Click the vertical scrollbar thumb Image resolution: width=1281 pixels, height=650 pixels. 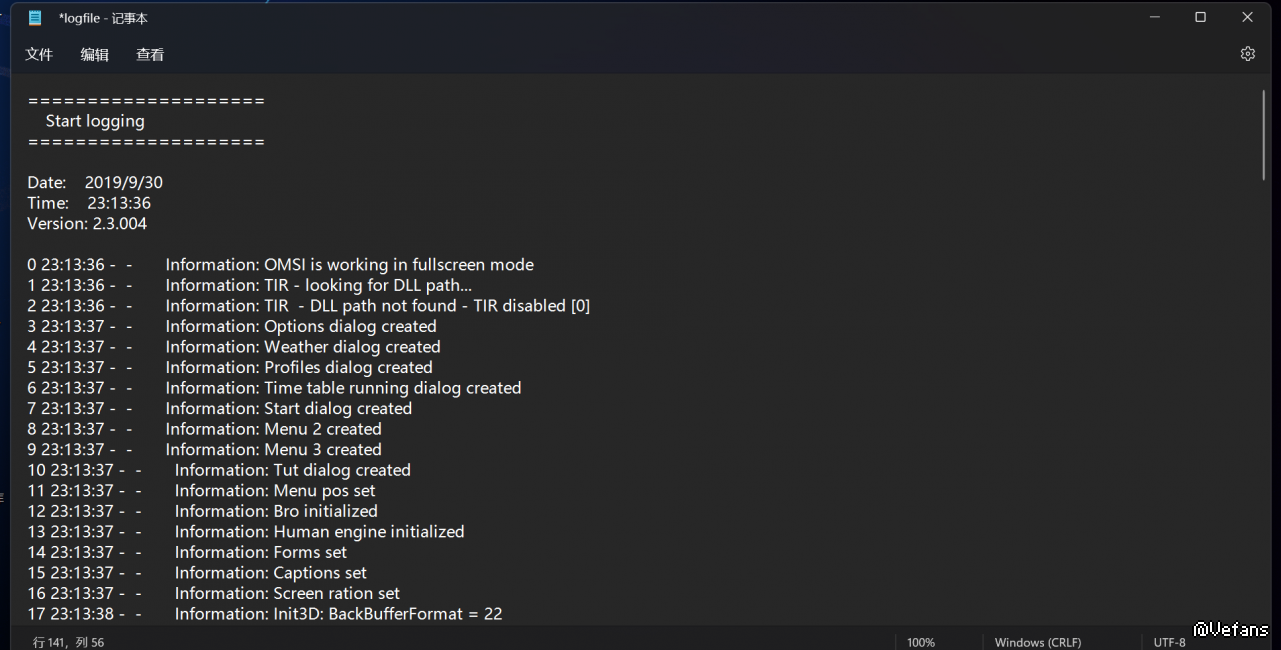click(1264, 135)
